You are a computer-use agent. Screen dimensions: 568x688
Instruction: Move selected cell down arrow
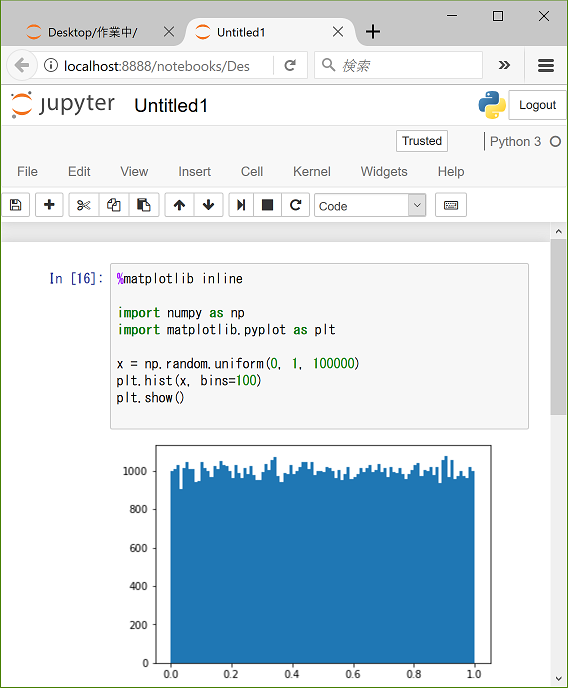(208, 205)
